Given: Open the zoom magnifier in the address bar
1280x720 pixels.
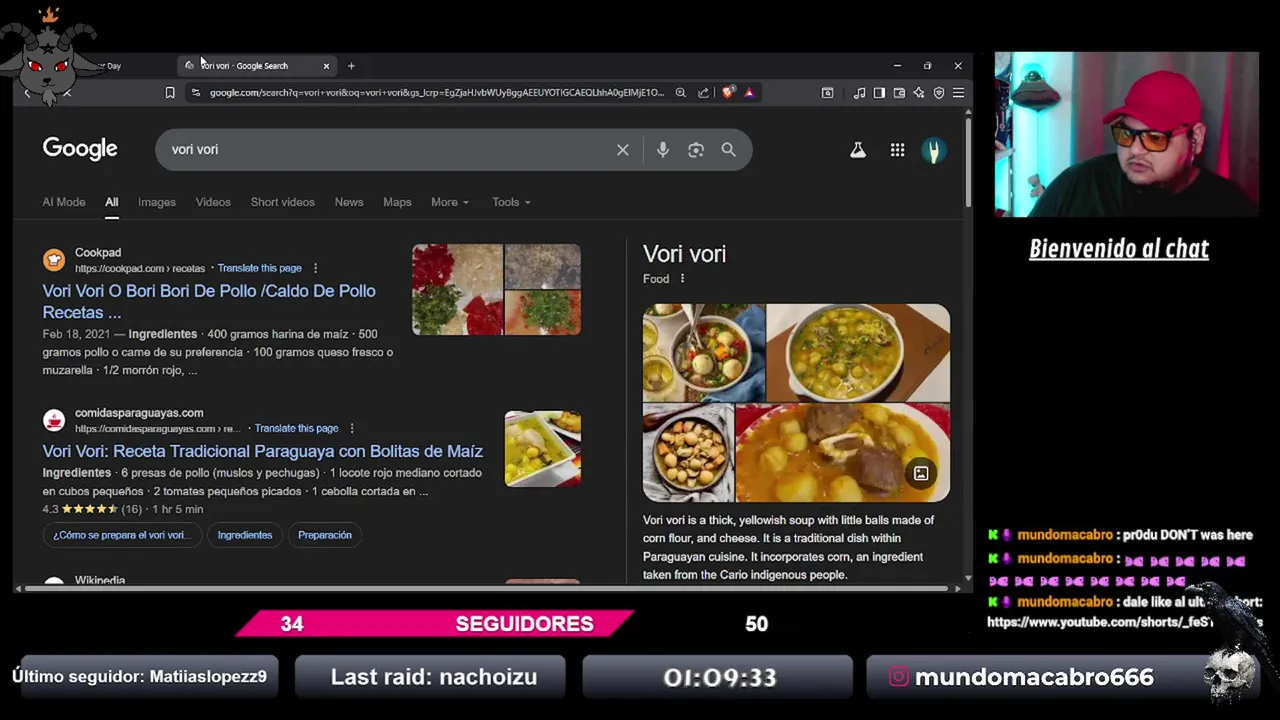Looking at the screenshot, I should [x=680, y=93].
